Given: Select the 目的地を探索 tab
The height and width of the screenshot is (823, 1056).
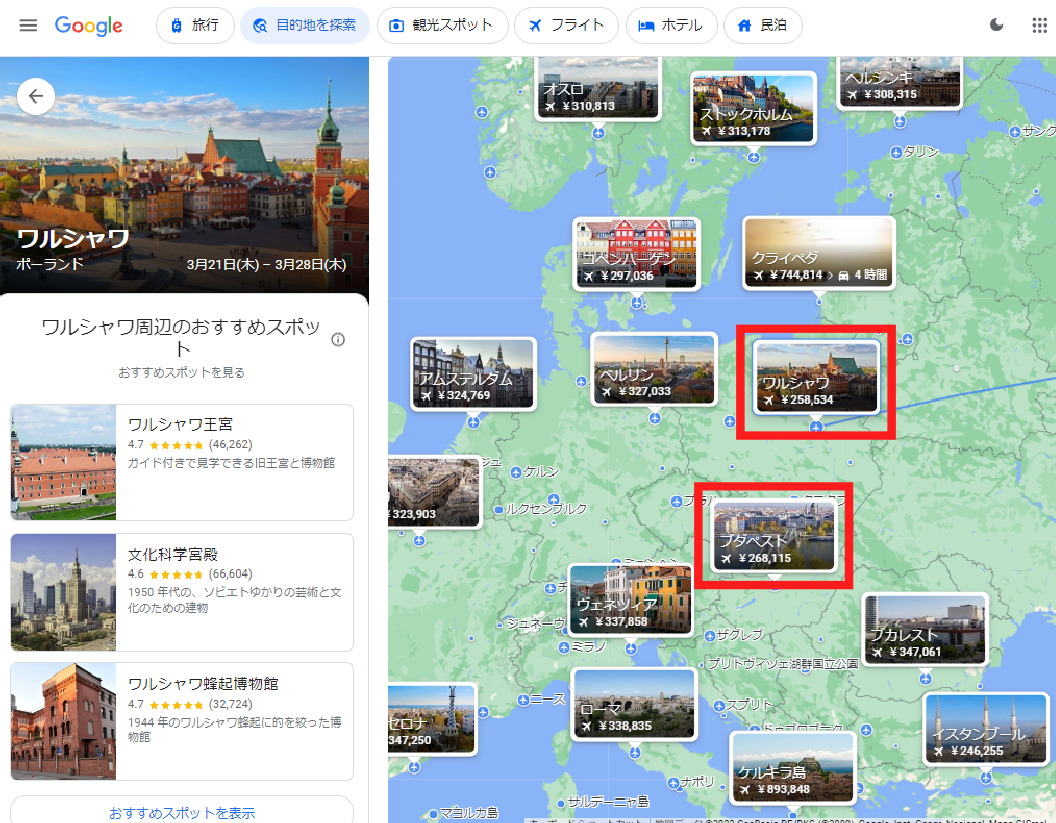Looking at the screenshot, I should (x=305, y=26).
